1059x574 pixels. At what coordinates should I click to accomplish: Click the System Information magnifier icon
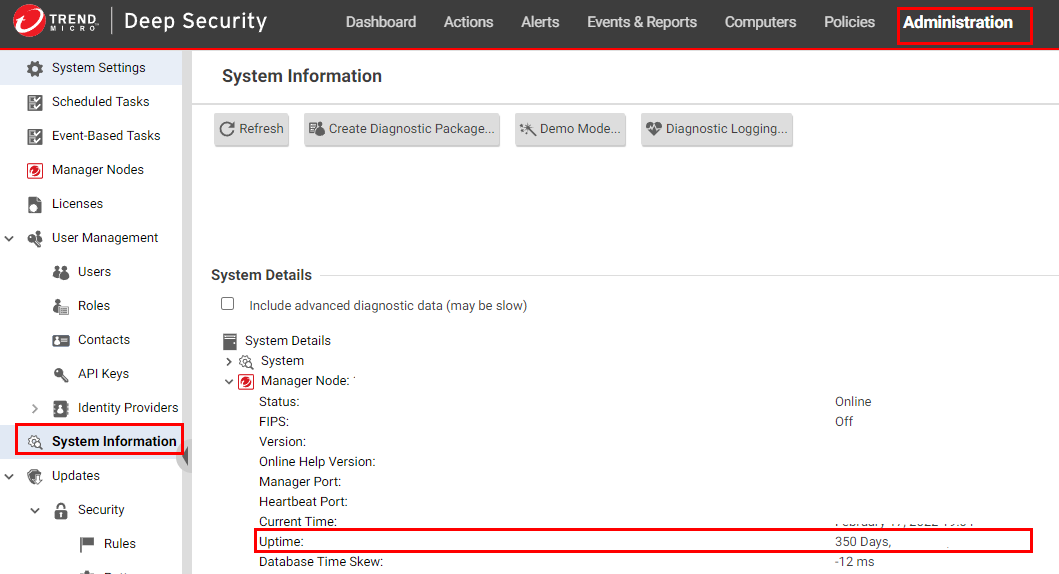tap(34, 442)
